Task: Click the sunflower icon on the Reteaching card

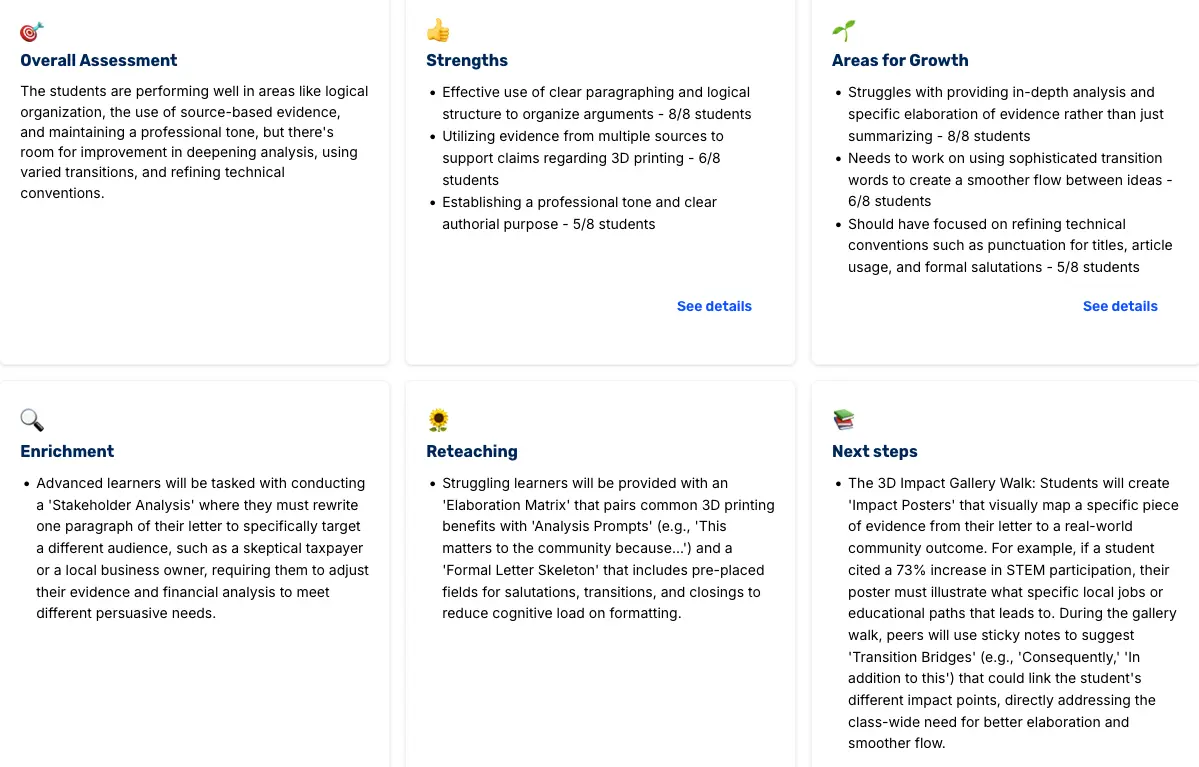Action: (x=437, y=420)
